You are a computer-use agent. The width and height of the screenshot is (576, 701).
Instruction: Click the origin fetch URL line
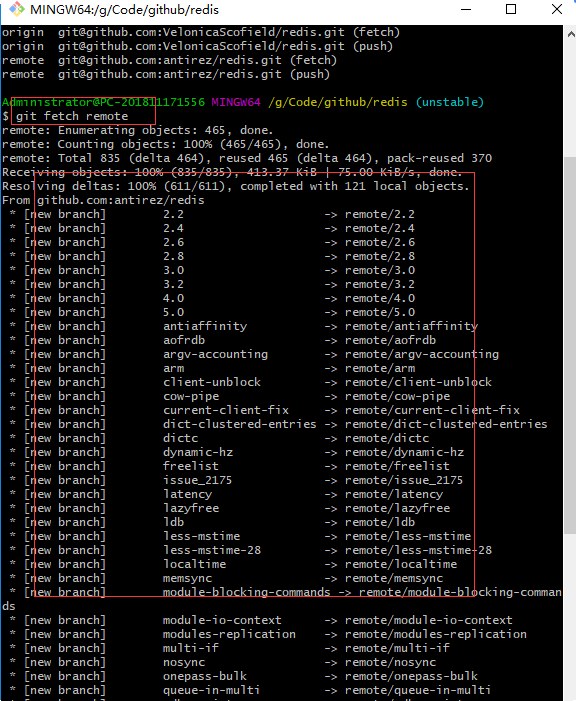click(x=201, y=32)
